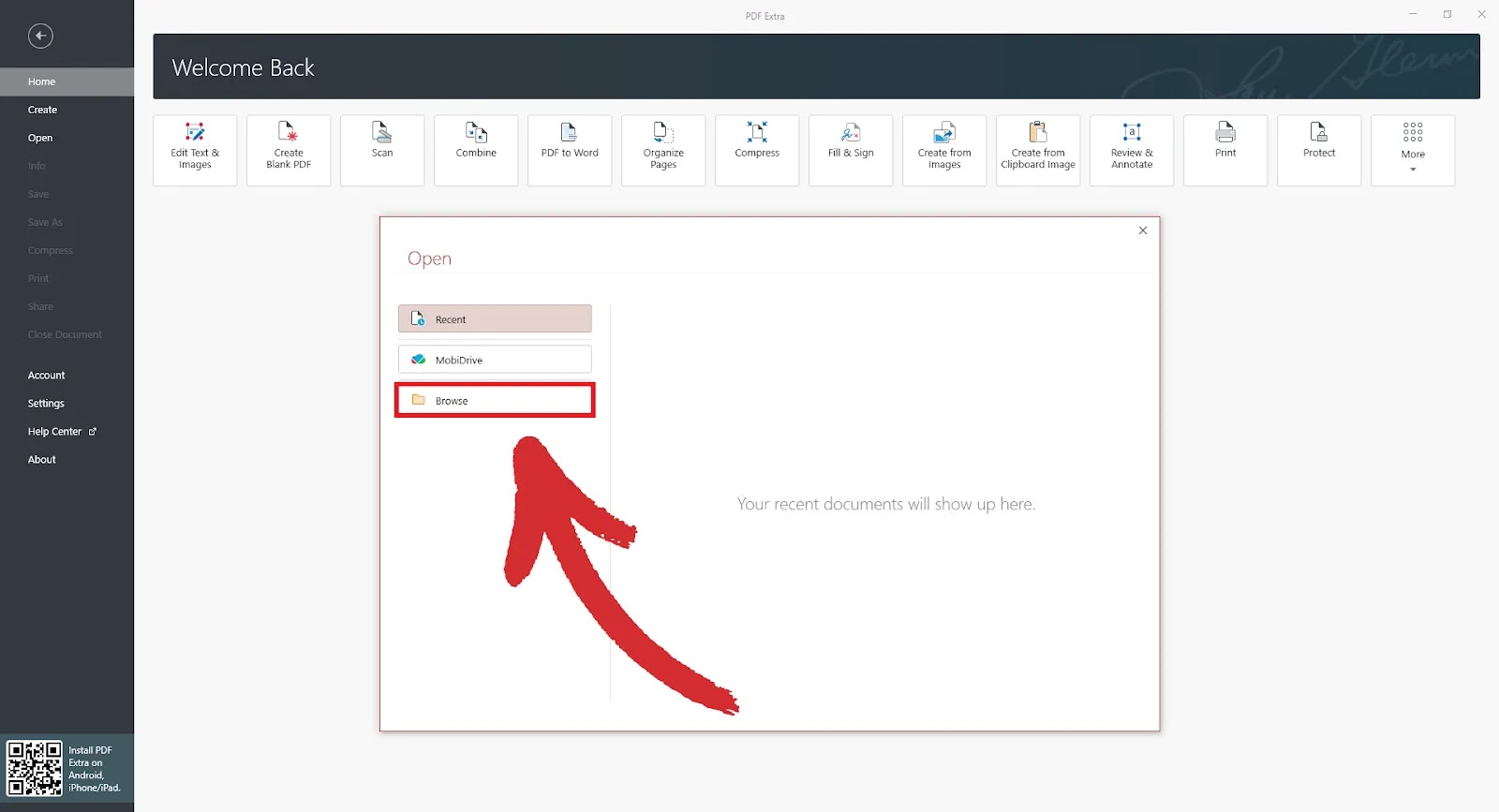The height and width of the screenshot is (812, 1499).
Task: Minimize the PDF Extra window
Action: tap(1413, 14)
